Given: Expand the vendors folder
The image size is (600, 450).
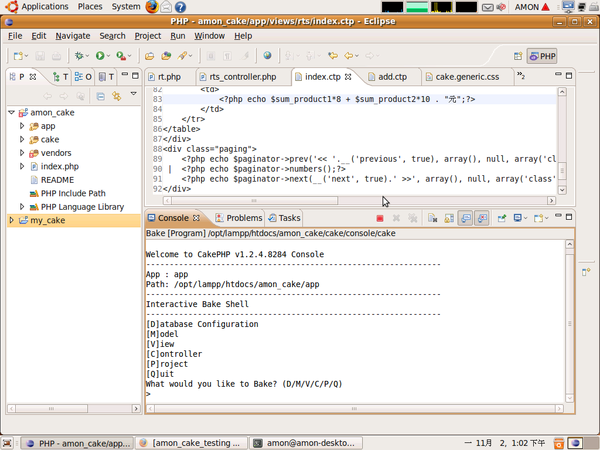Looking at the screenshot, I should tap(22, 153).
